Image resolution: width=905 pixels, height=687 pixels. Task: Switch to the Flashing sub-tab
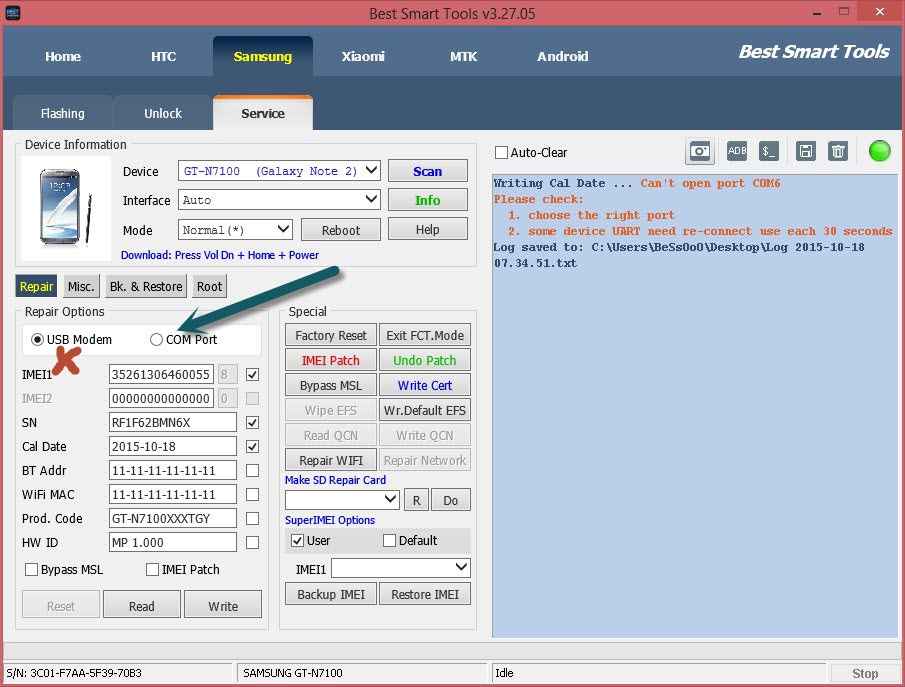click(63, 113)
